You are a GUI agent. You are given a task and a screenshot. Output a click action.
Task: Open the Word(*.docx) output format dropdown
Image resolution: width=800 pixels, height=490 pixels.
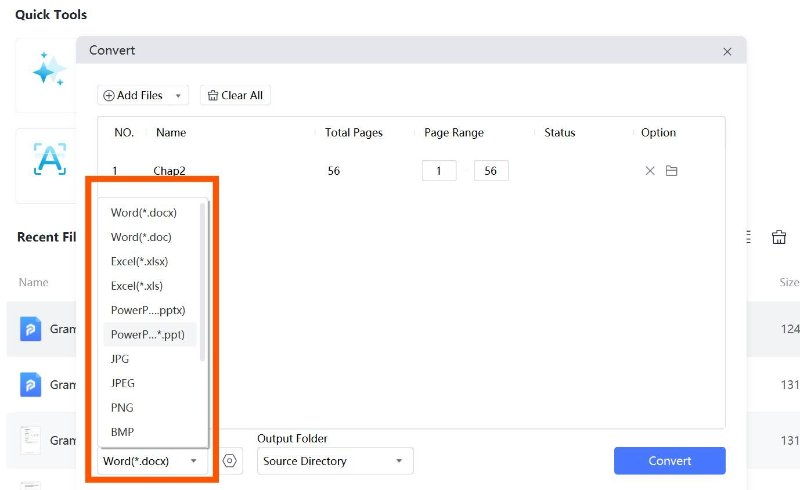(x=150, y=461)
